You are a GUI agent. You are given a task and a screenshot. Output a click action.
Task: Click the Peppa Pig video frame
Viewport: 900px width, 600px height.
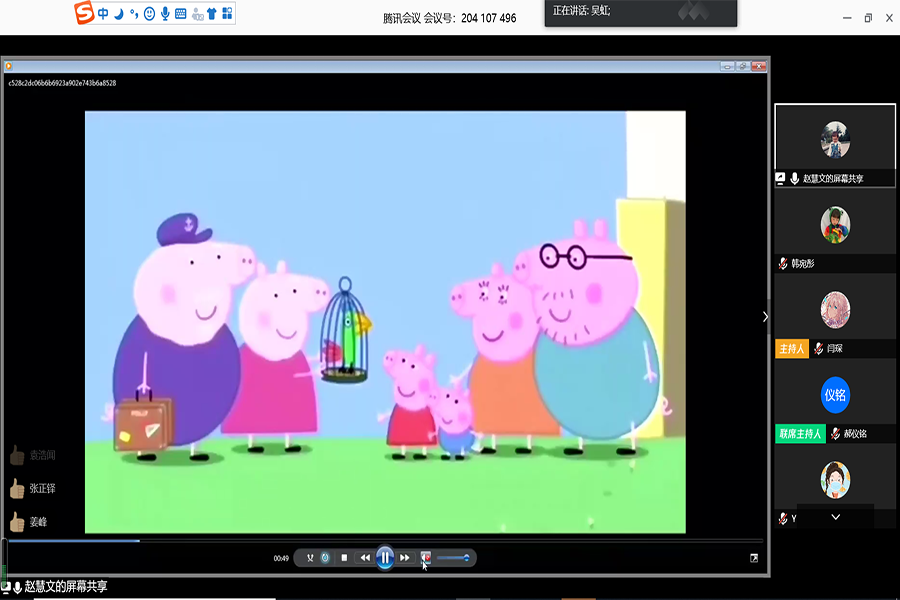point(385,322)
